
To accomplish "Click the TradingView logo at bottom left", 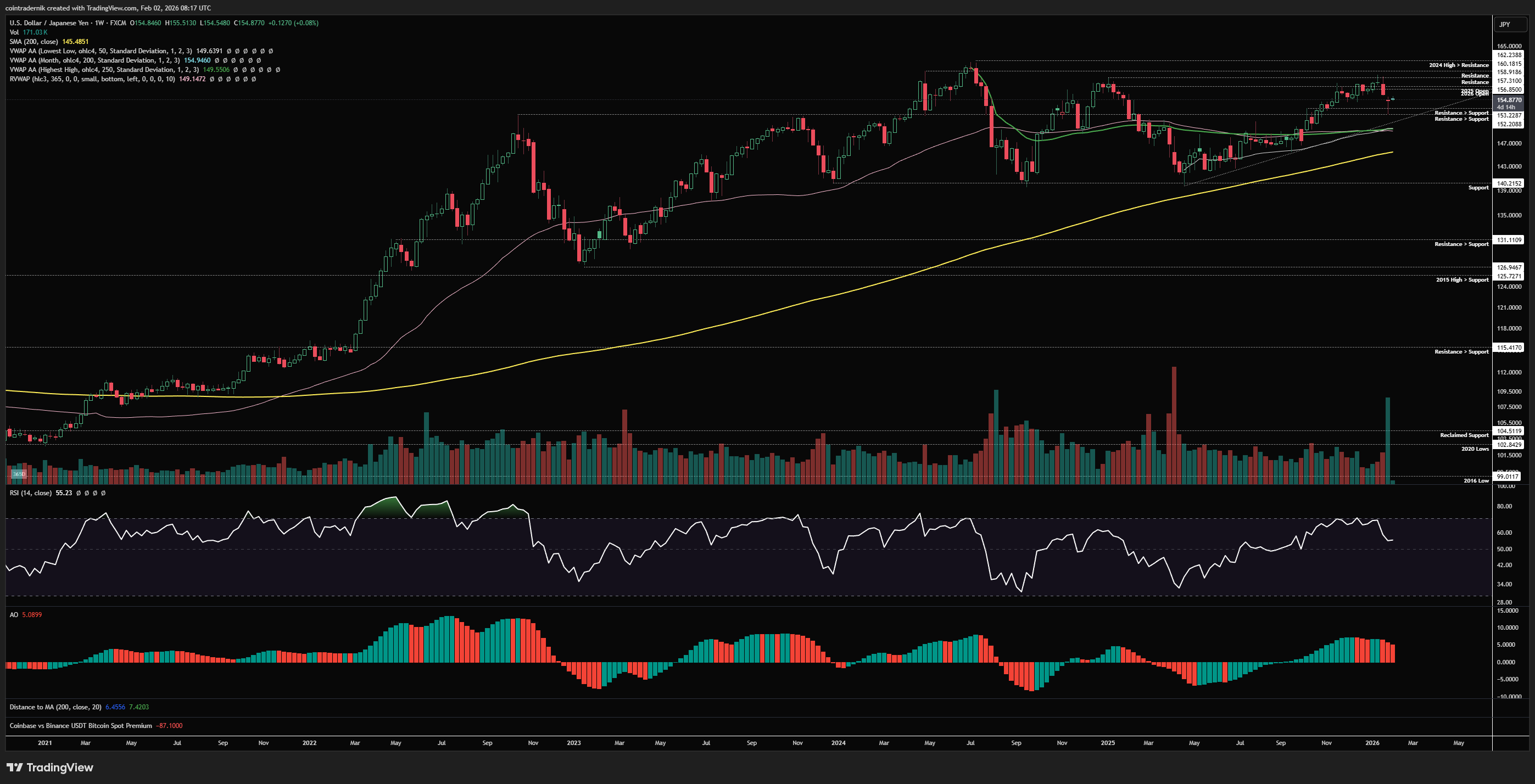I will coord(50,768).
